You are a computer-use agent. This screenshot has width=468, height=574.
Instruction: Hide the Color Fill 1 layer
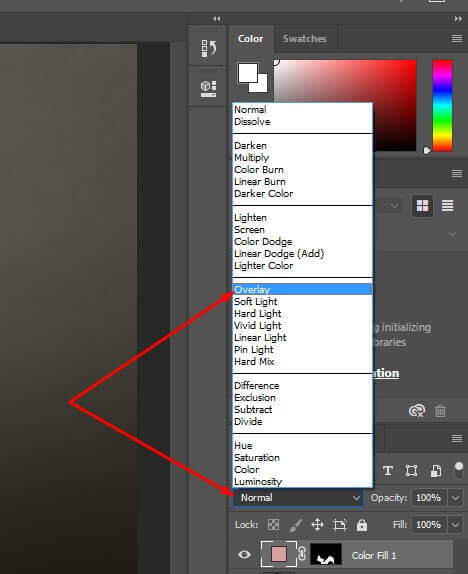click(244, 555)
